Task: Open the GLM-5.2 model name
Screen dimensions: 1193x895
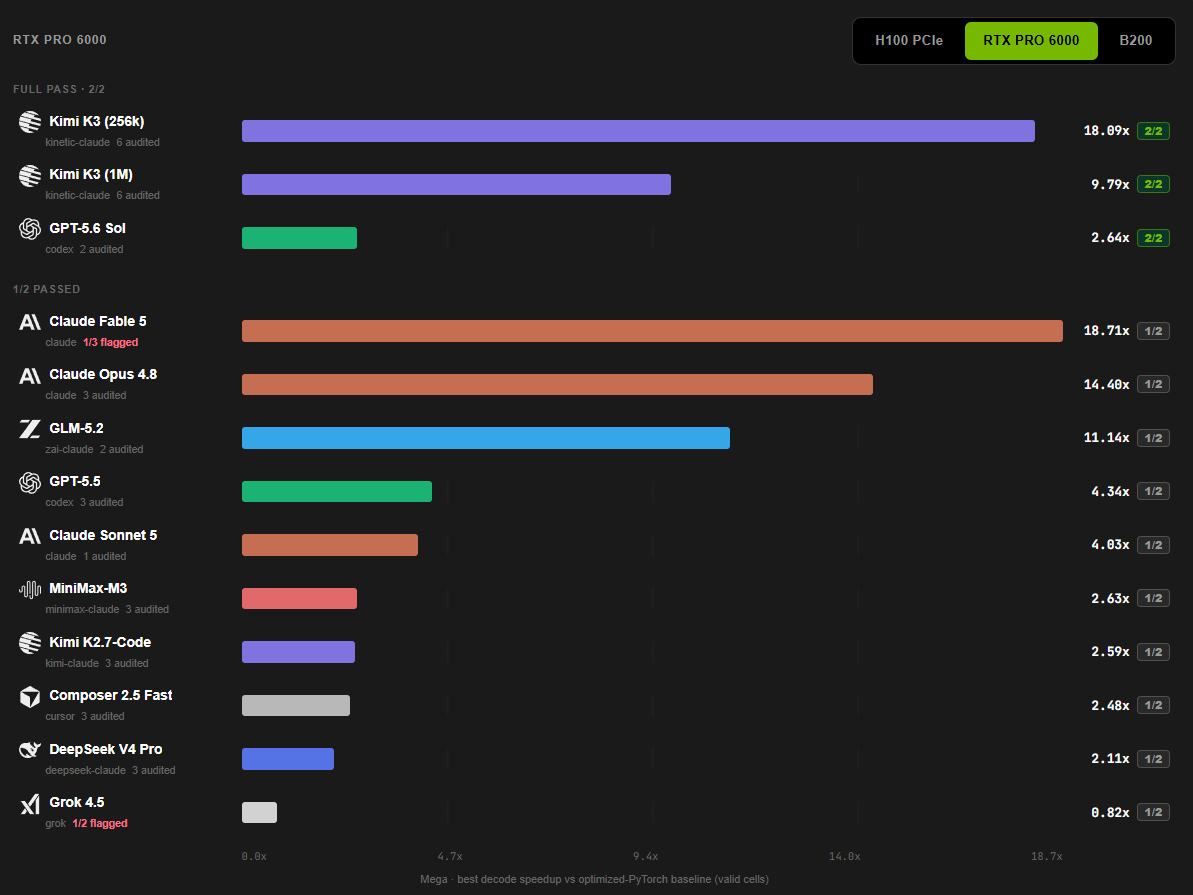Action: click(76, 428)
